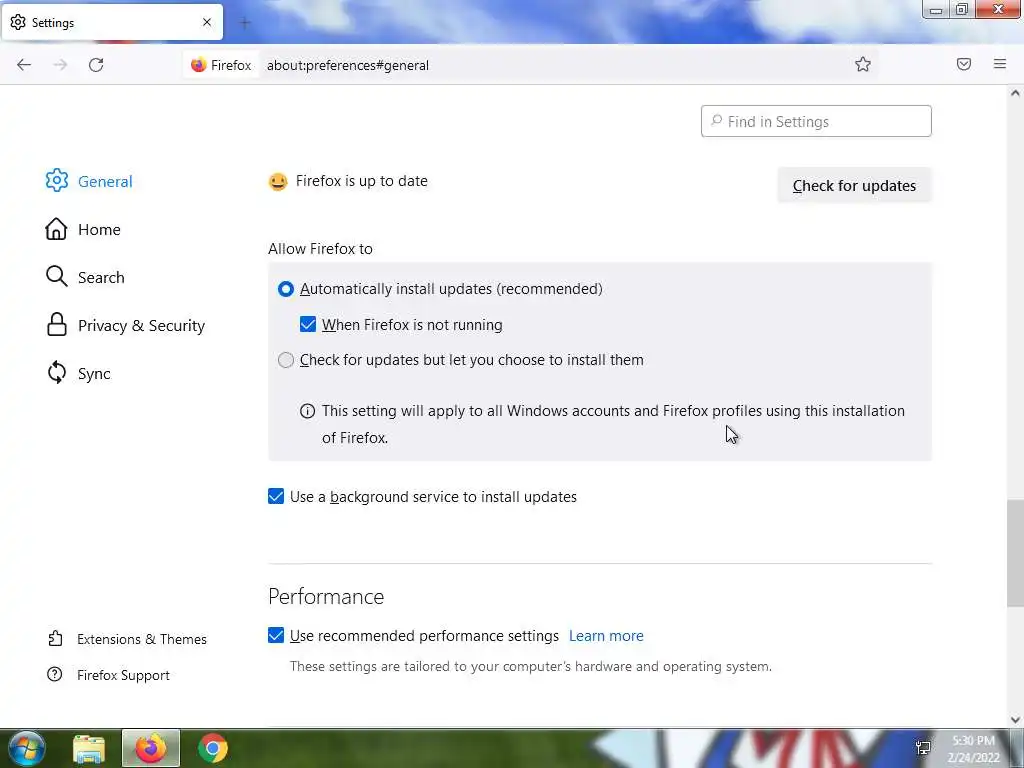
Task: Open the Home settings category
Action: click(x=83, y=229)
